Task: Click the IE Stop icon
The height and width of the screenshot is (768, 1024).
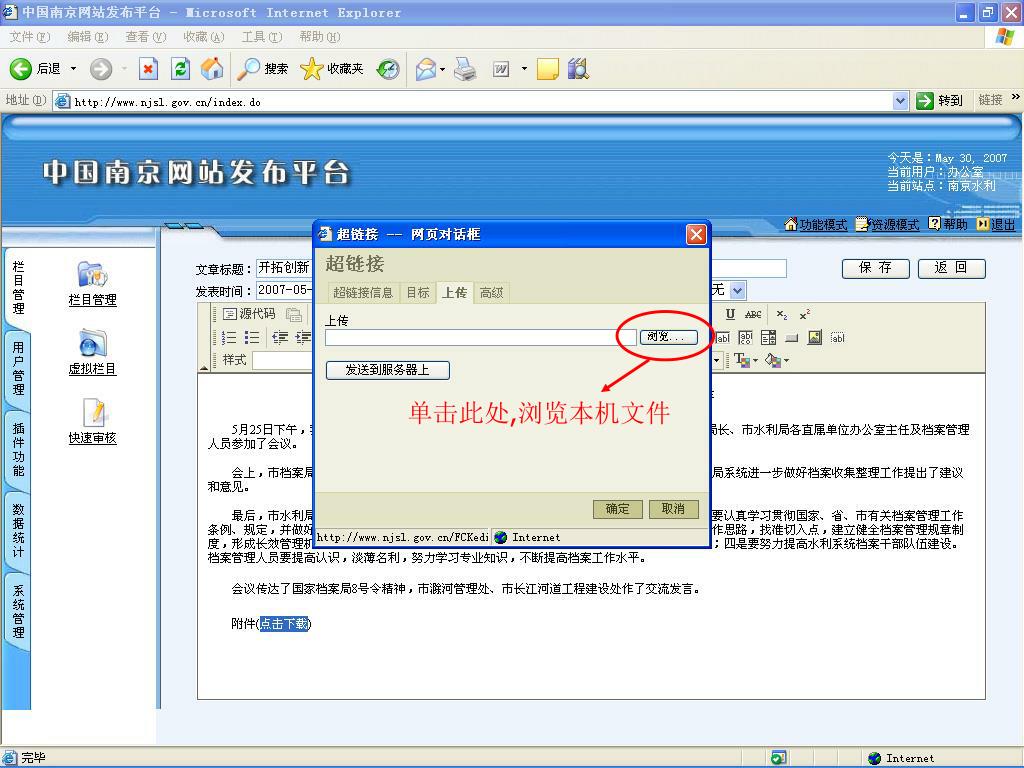Action: point(149,69)
